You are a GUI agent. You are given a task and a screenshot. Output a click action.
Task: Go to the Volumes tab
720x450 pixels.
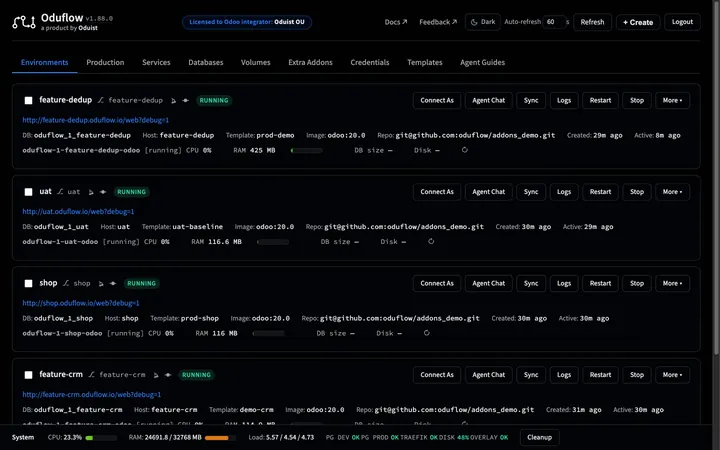(256, 62)
